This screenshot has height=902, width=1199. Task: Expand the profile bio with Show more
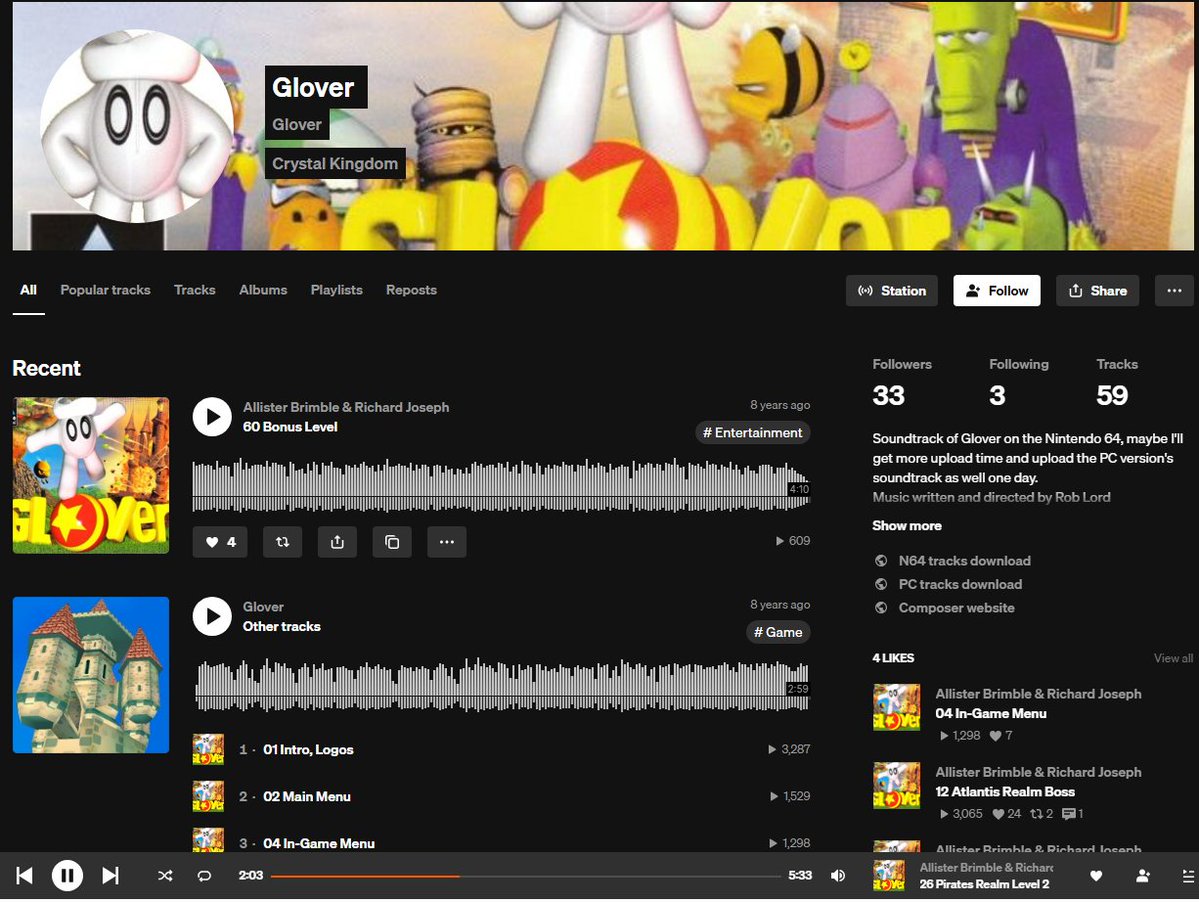point(906,525)
